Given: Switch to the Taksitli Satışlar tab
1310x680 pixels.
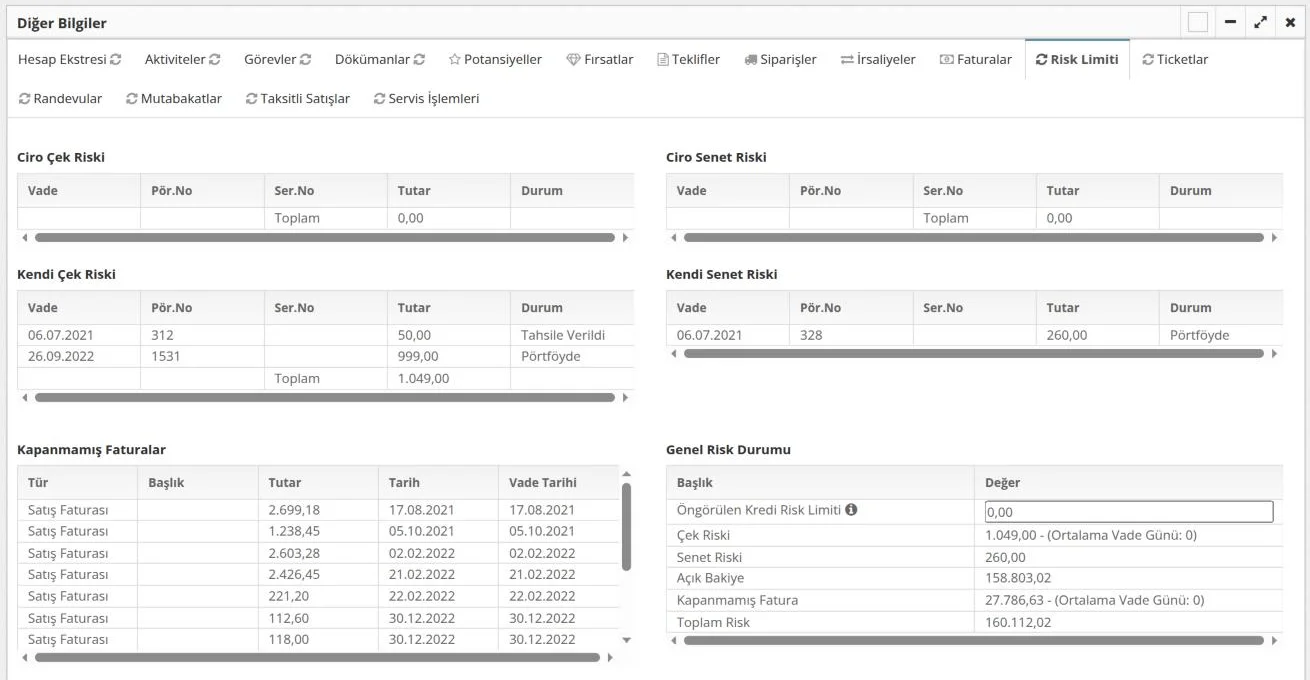Looking at the screenshot, I should [x=298, y=99].
